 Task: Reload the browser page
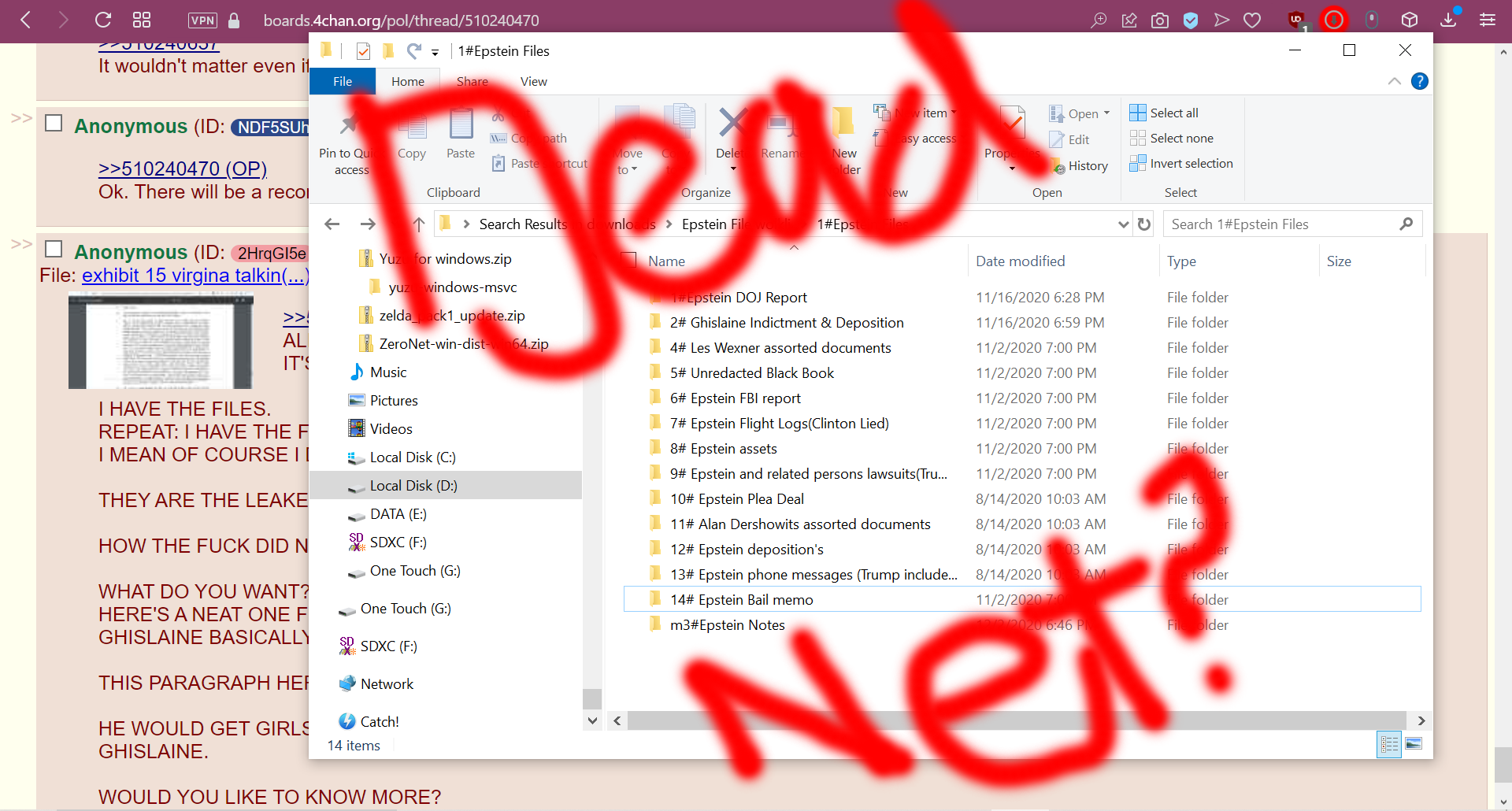click(x=103, y=20)
